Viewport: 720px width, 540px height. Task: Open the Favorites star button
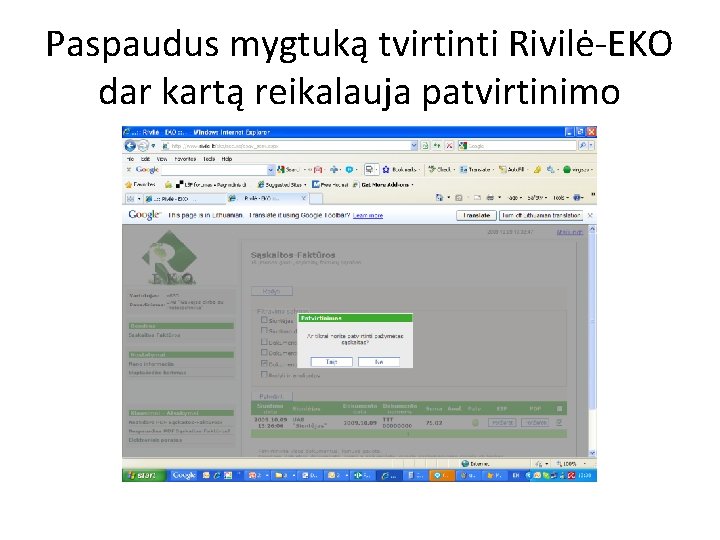tap(140, 185)
